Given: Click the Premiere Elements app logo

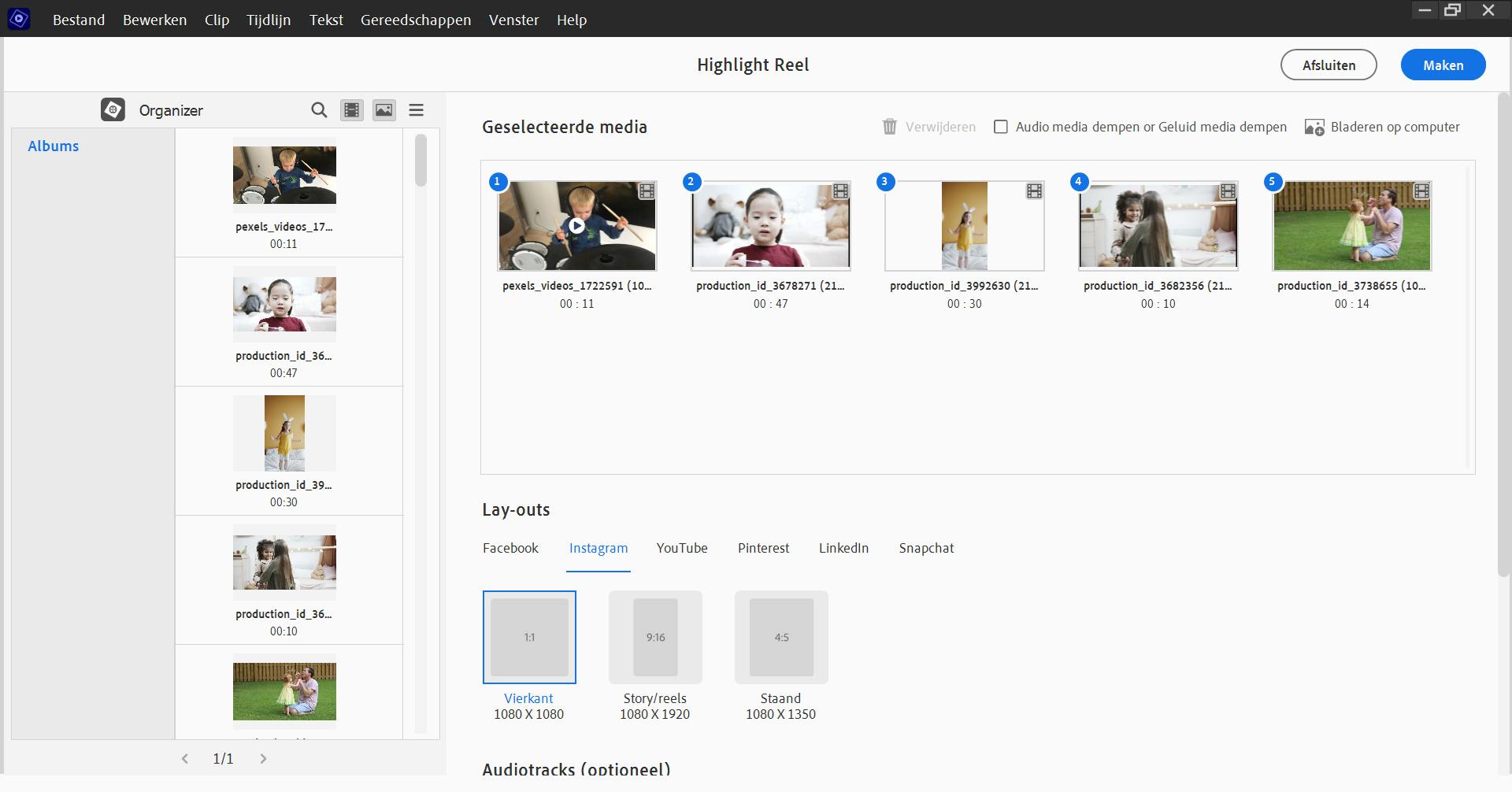Looking at the screenshot, I should point(18,19).
